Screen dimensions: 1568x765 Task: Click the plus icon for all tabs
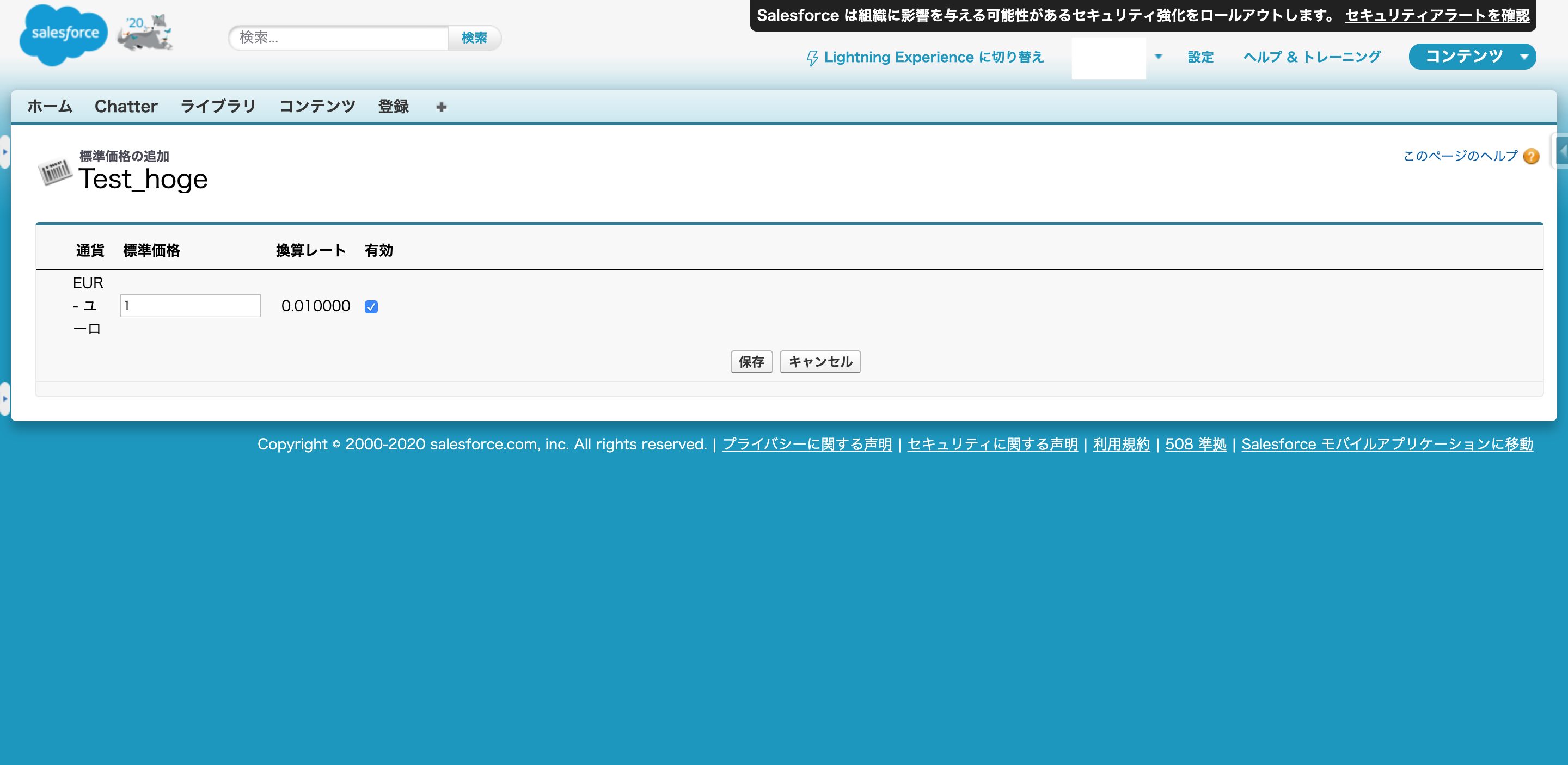442,107
